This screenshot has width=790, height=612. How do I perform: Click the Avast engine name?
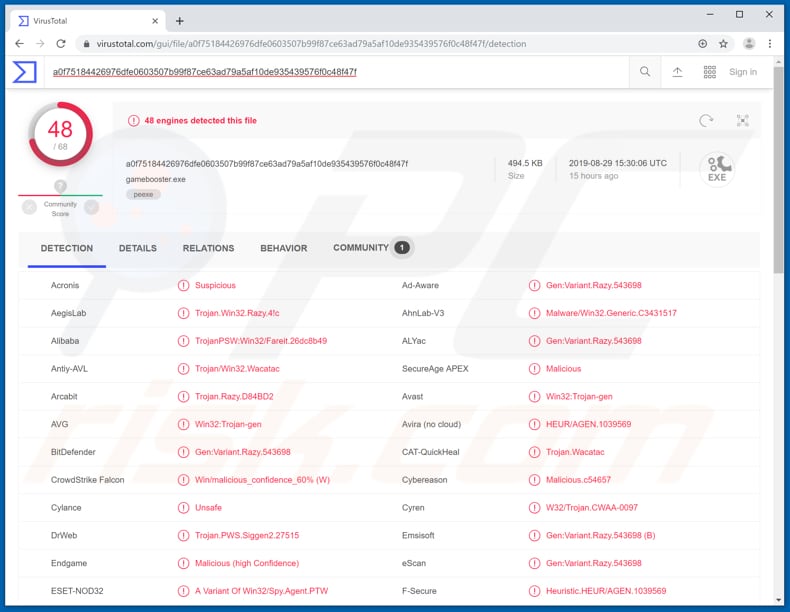pyautogui.click(x=412, y=396)
